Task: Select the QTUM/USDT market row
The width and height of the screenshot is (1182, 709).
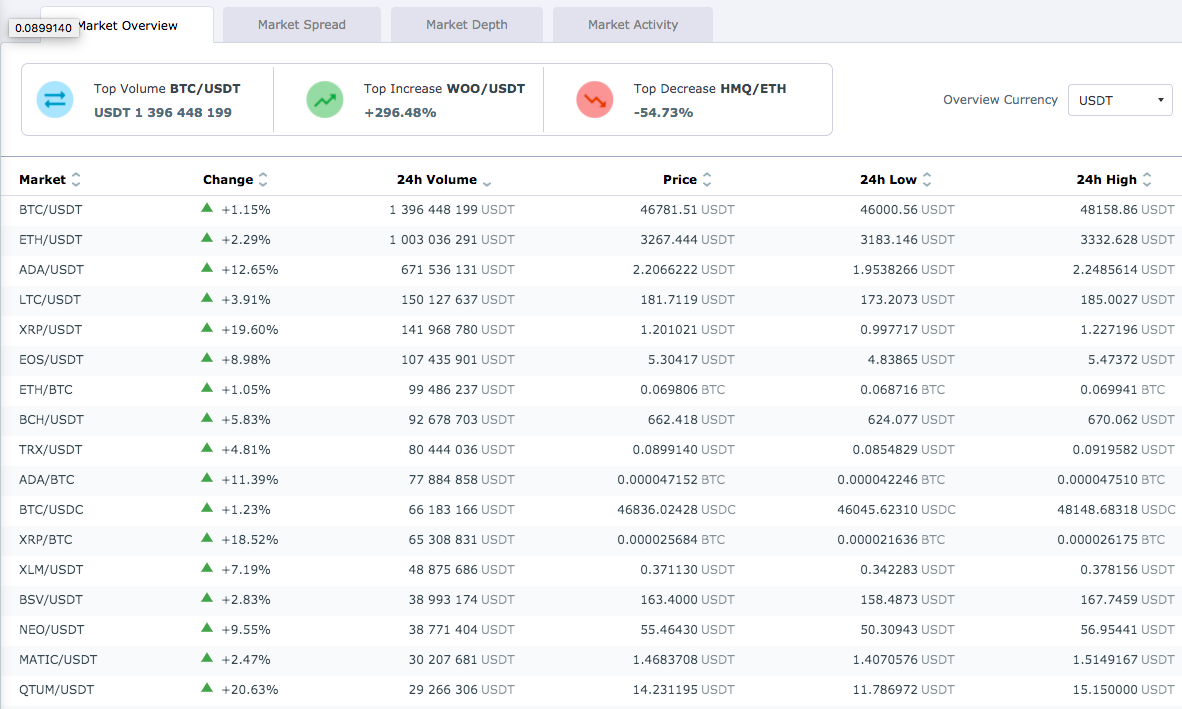Action: (591, 689)
